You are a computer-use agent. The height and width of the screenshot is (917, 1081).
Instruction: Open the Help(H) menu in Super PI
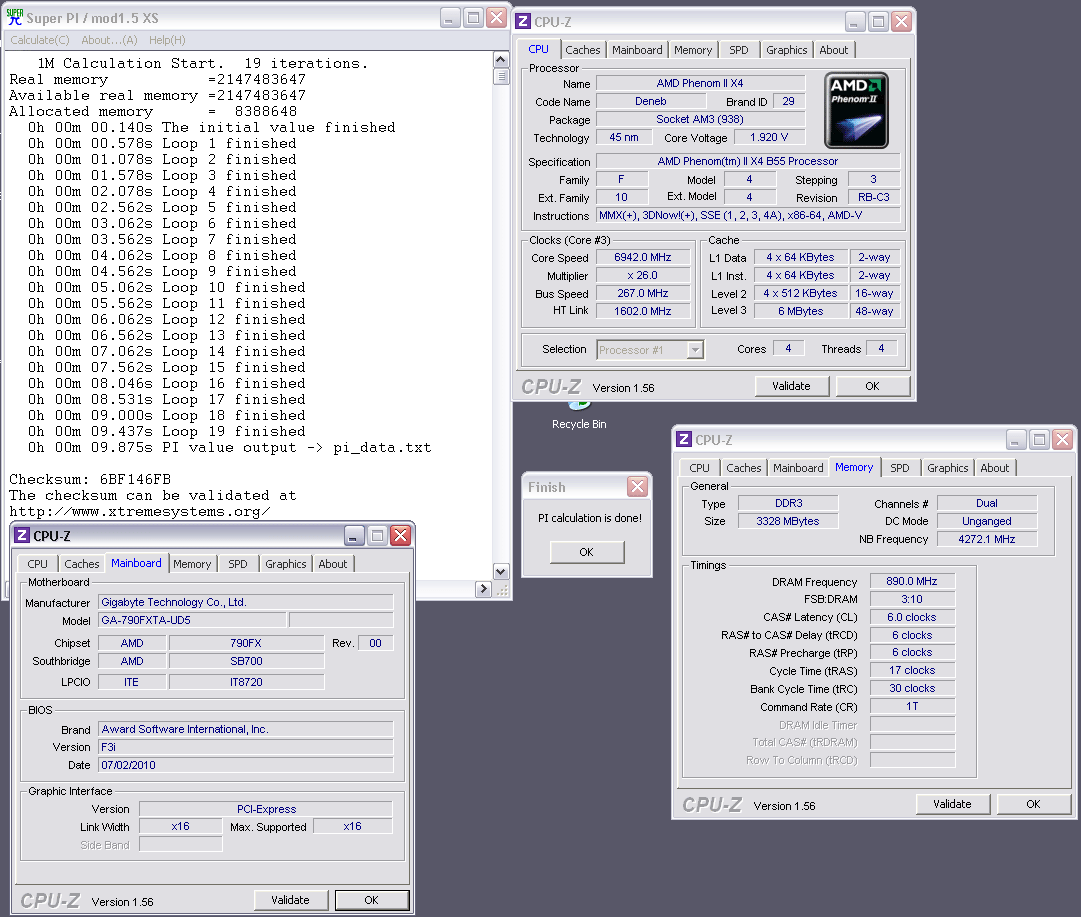tap(167, 40)
